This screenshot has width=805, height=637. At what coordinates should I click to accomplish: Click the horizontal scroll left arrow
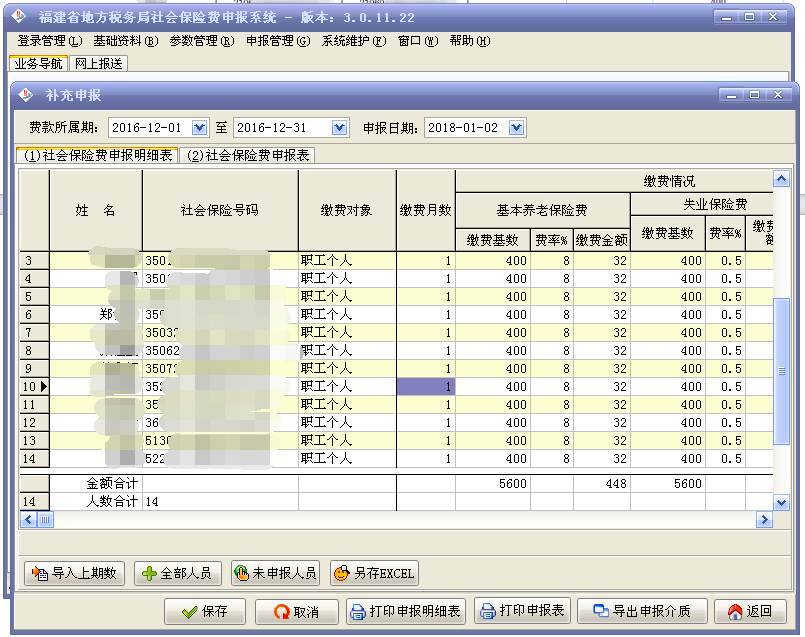28,520
